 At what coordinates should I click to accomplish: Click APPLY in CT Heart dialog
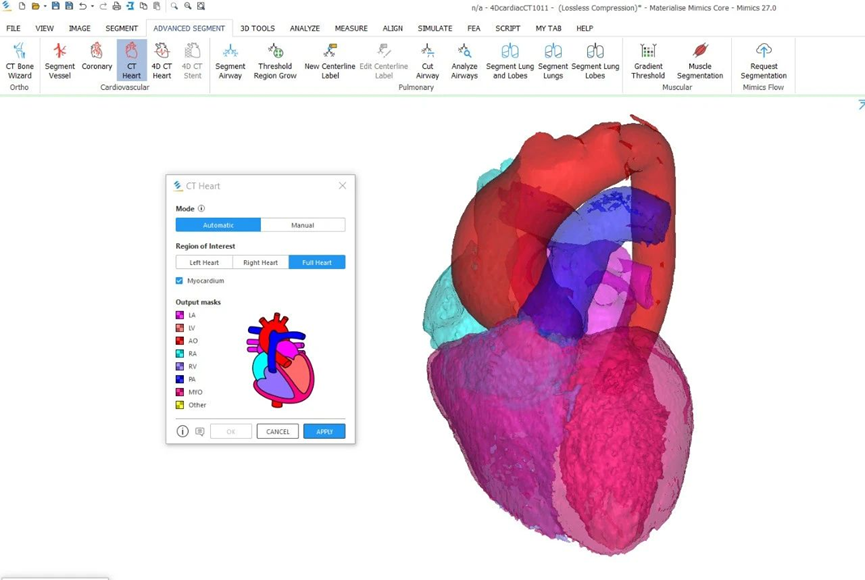[324, 432]
